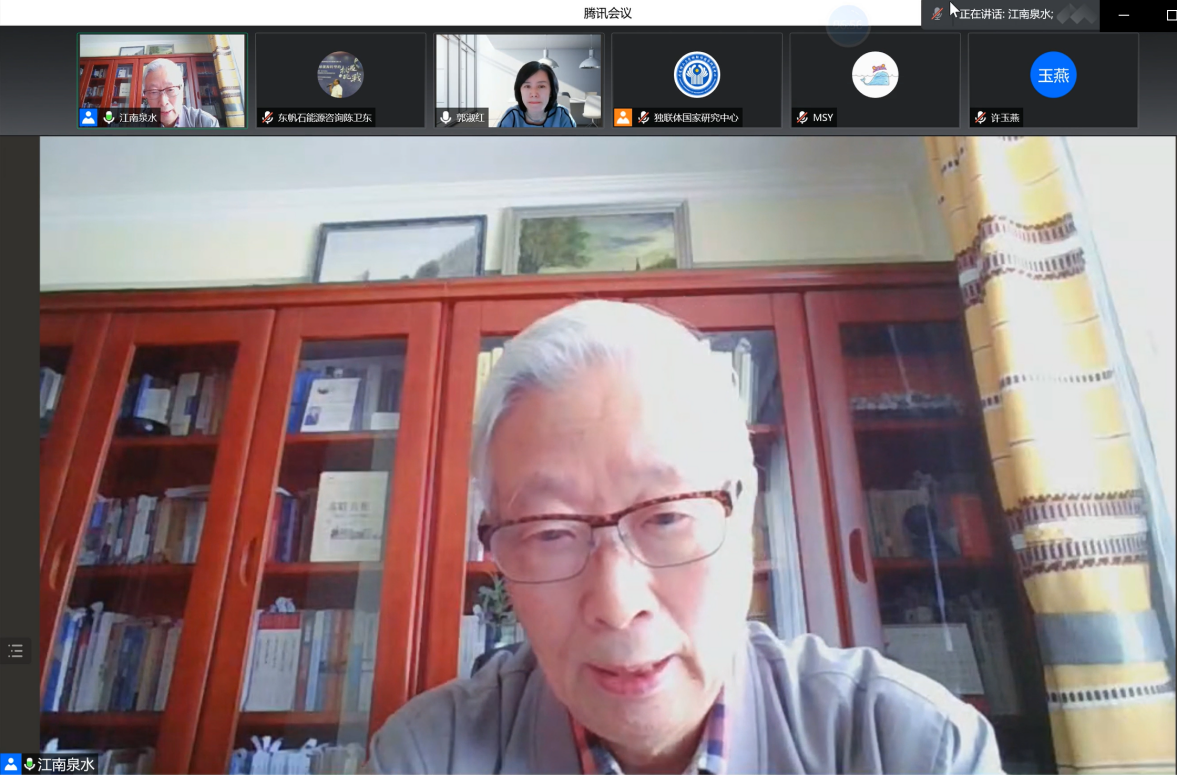The image size is (1177, 775).
Task: Click the main speaker video of 江南泉水
Action: point(607,450)
